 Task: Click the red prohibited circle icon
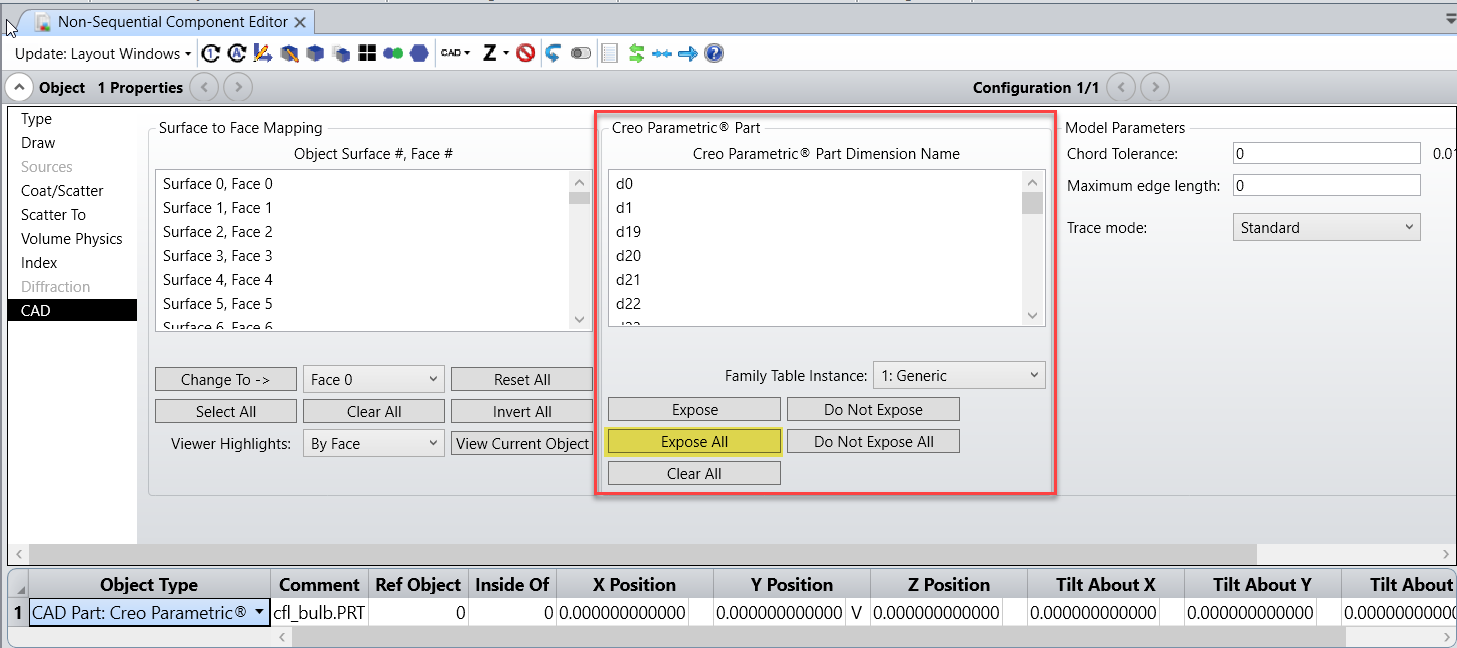pos(525,54)
